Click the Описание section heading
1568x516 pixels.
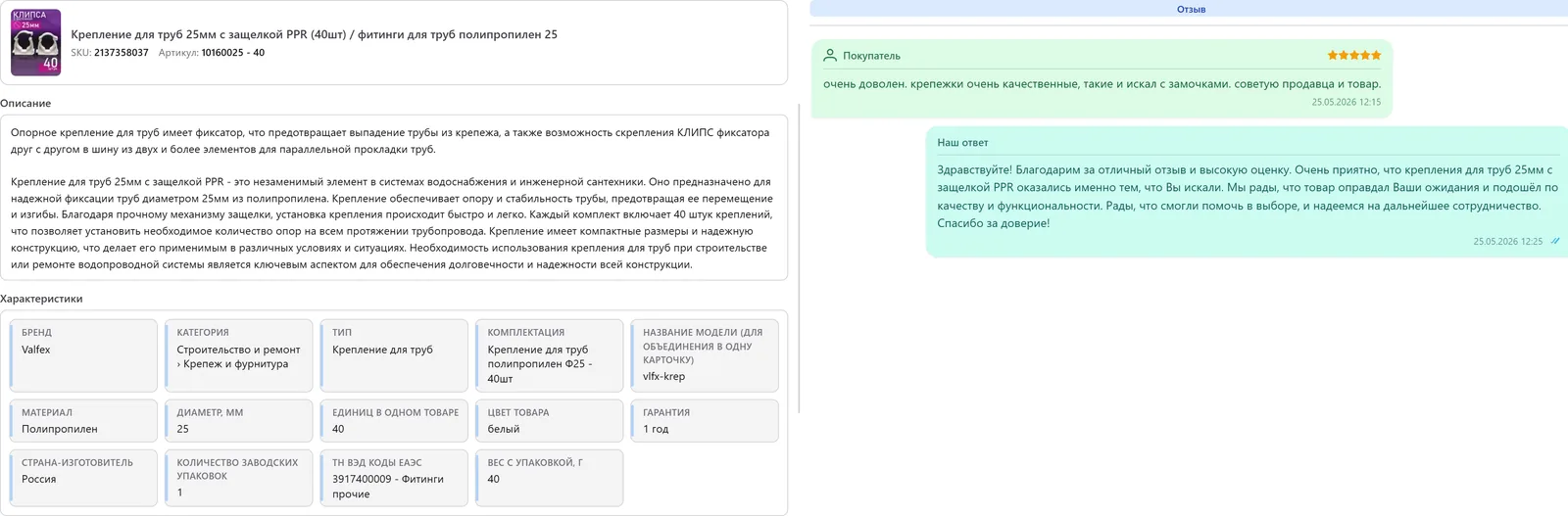click(x=25, y=103)
